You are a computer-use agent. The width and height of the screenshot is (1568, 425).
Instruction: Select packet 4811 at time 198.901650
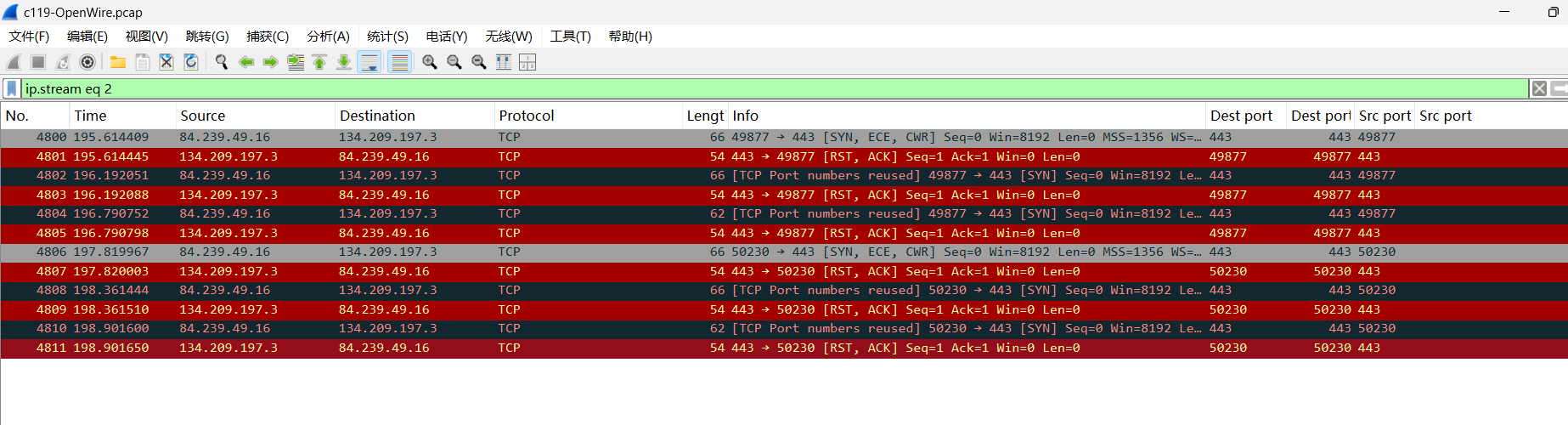784,348
